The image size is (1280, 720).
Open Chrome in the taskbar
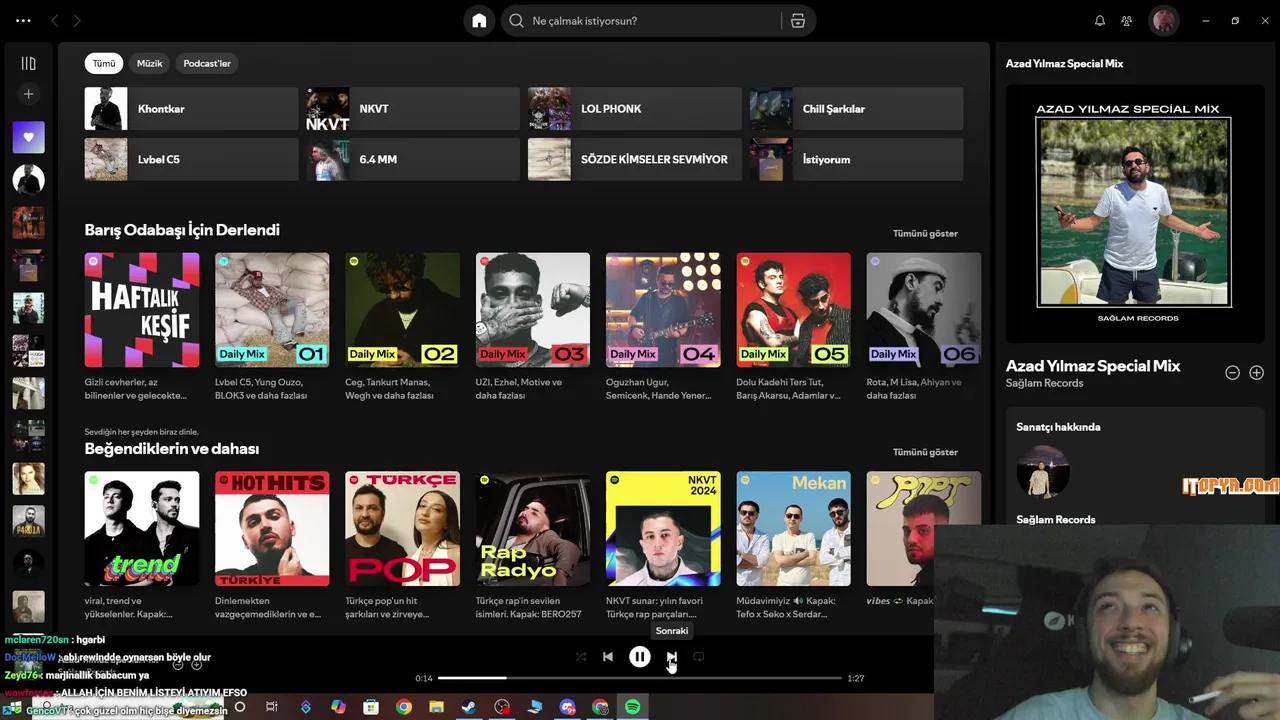[x=403, y=707]
